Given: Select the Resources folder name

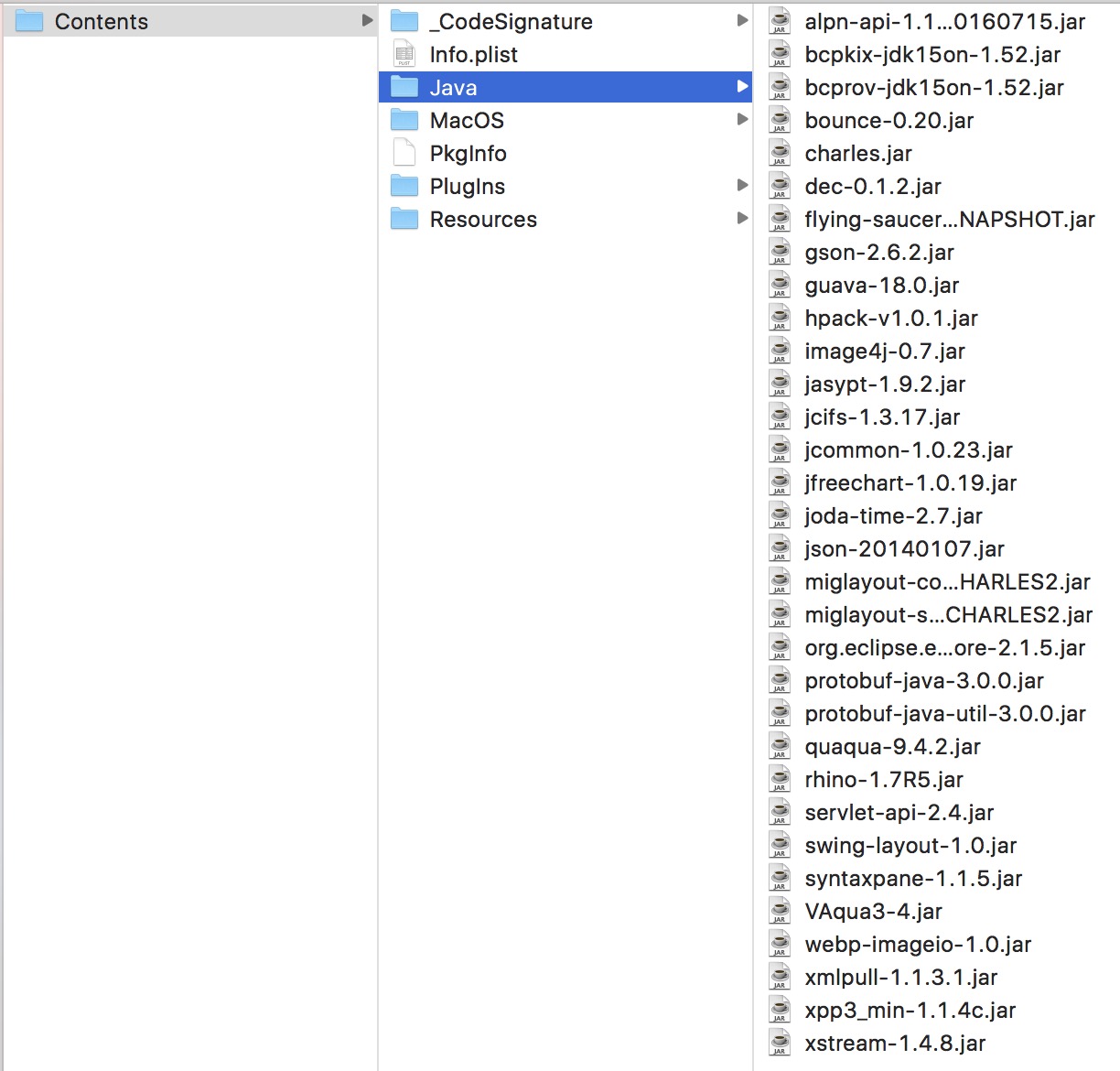Looking at the screenshot, I should [x=483, y=220].
